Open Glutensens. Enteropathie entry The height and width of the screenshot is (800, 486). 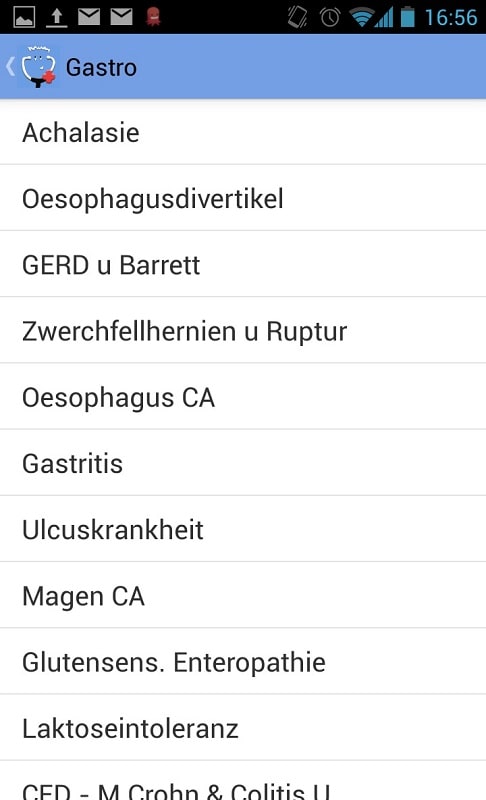[x=243, y=662]
